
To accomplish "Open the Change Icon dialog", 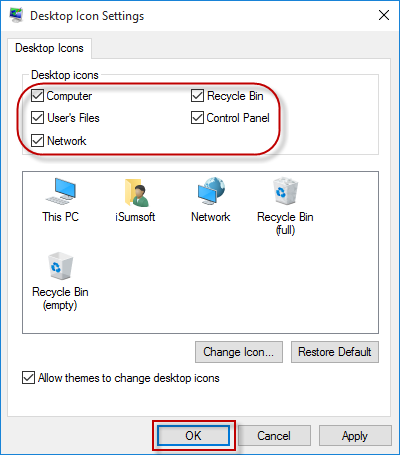I will [x=239, y=352].
